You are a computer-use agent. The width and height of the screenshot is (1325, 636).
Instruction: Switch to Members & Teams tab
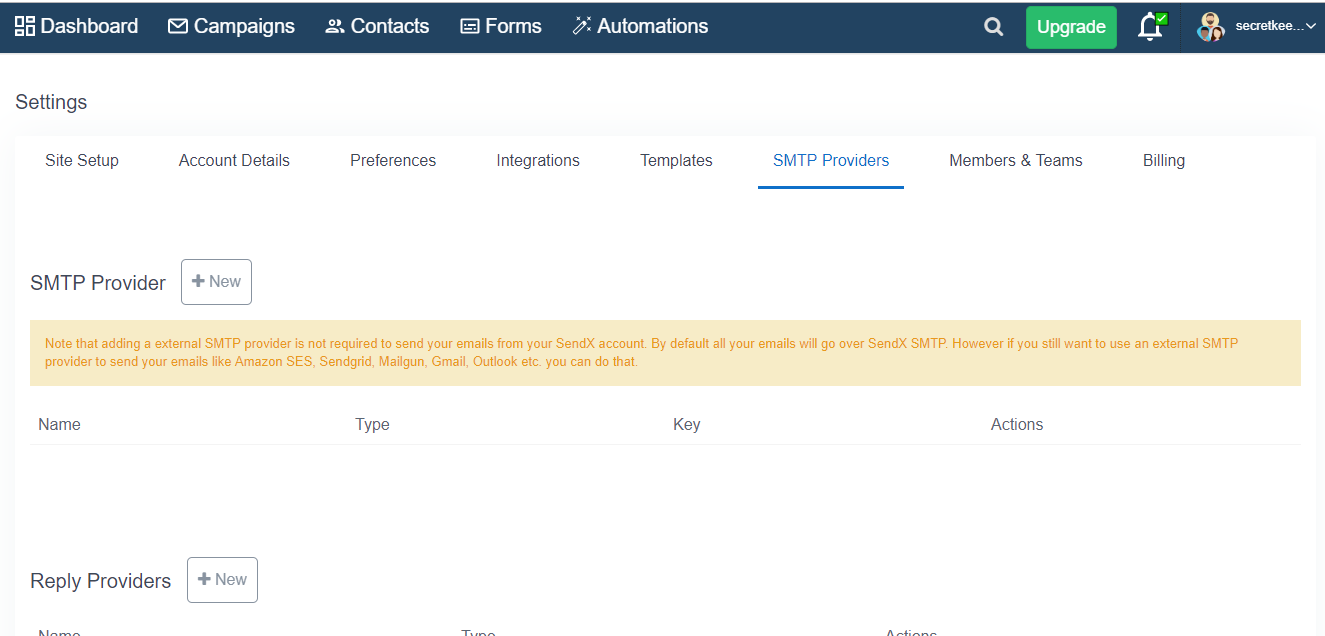point(1016,160)
